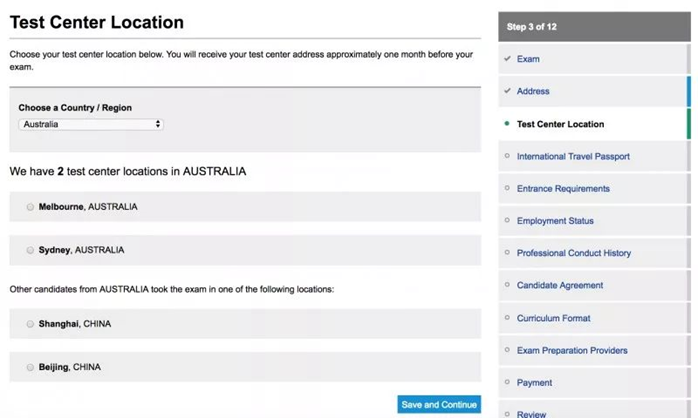Select the Sydney, Australia radio button

(30, 250)
